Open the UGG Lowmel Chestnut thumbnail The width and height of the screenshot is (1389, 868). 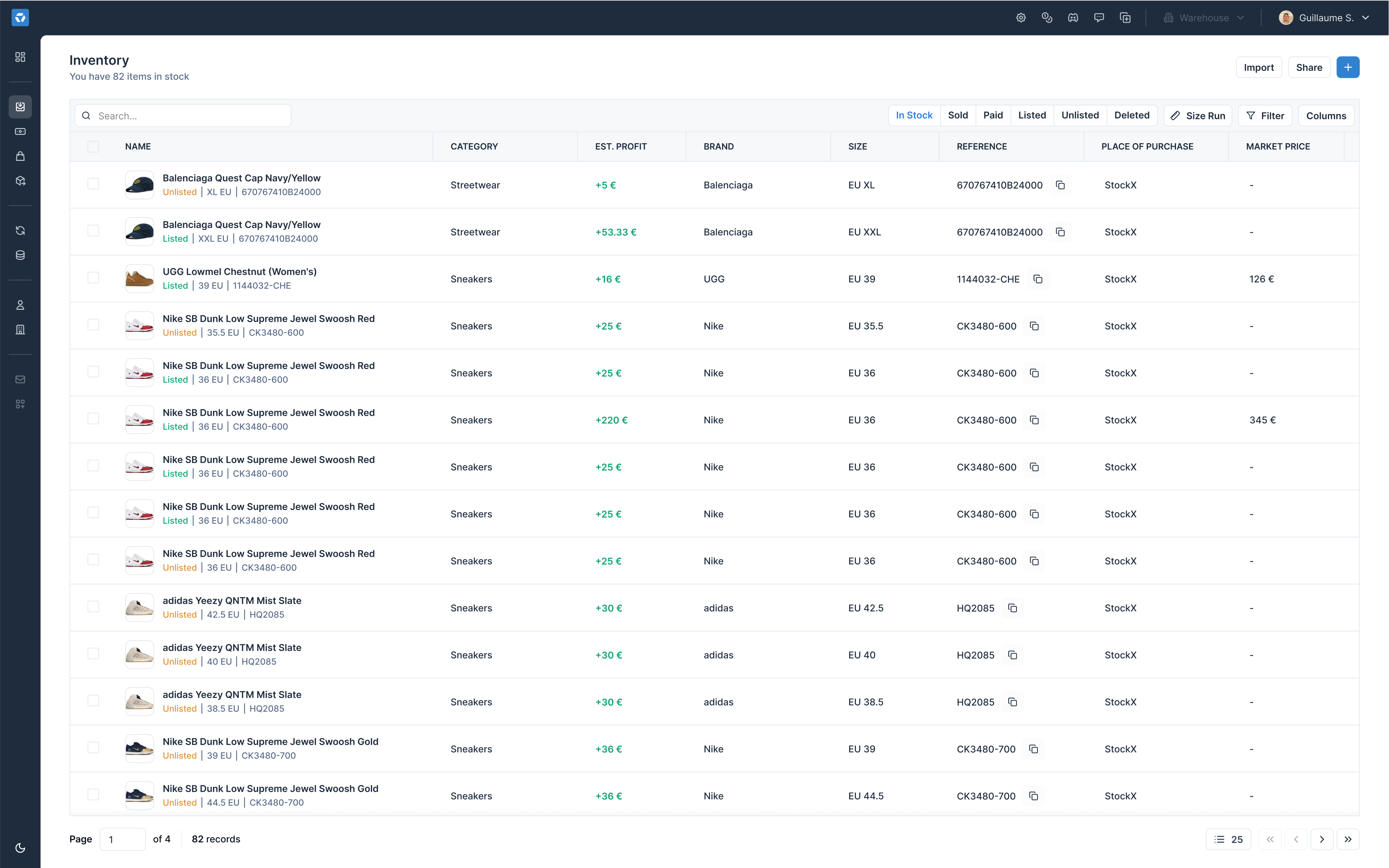[140, 279]
